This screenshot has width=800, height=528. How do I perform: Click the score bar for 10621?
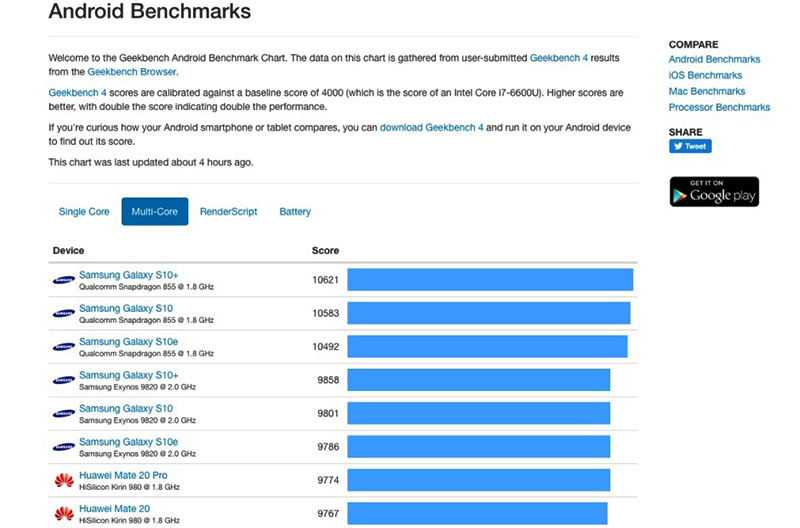pyautogui.click(x=490, y=280)
